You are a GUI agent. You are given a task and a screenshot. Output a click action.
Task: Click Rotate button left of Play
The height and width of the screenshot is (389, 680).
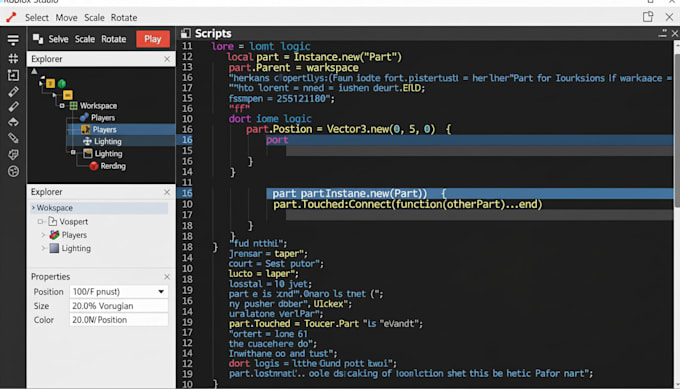click(x=114, y=39)
